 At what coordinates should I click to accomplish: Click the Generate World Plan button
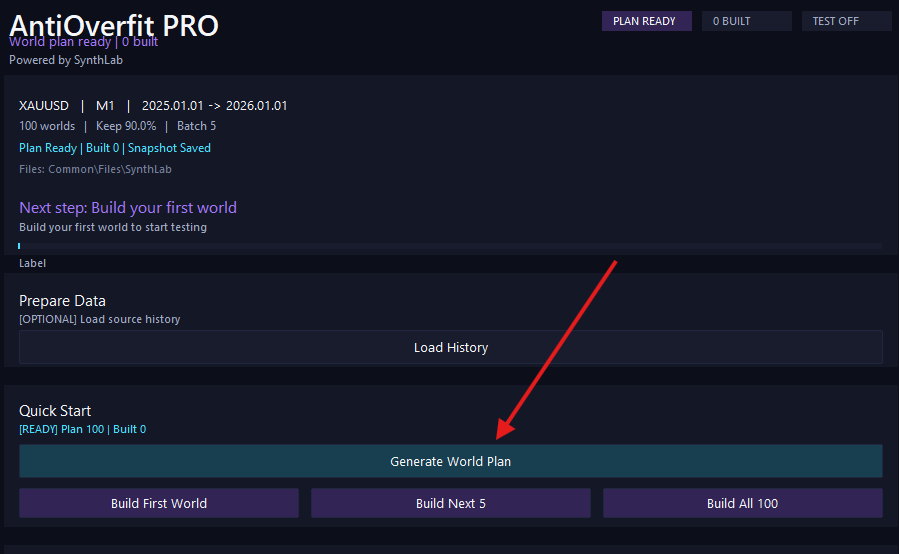451,461
